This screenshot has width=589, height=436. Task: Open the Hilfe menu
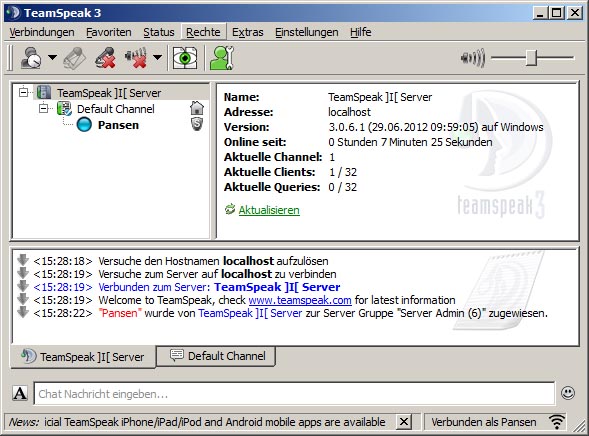click(361, 32)
